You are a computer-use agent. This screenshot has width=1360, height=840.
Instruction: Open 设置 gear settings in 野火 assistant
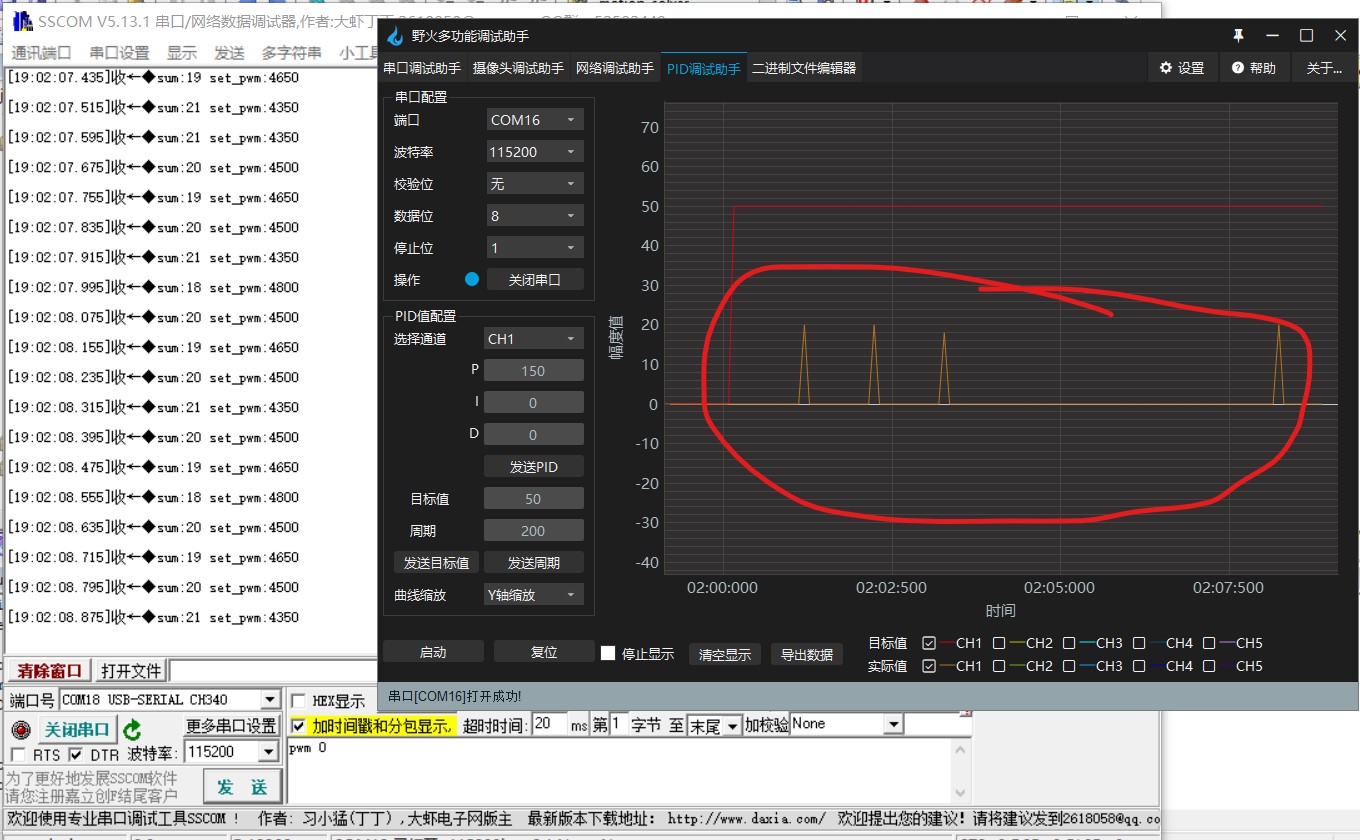pyautogui.click(x=1182, y=68)
